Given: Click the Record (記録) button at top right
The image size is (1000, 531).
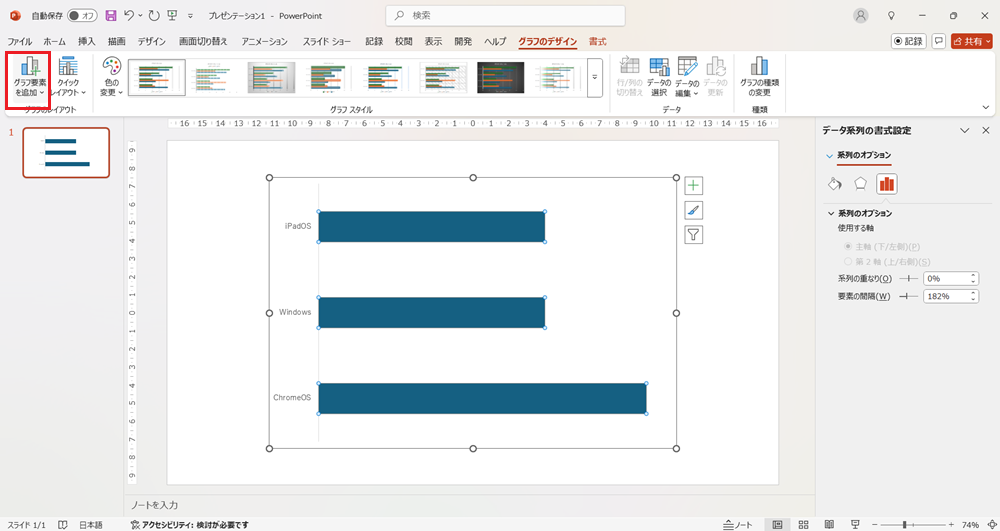Looking at the screenshot, I should (908, 41).
